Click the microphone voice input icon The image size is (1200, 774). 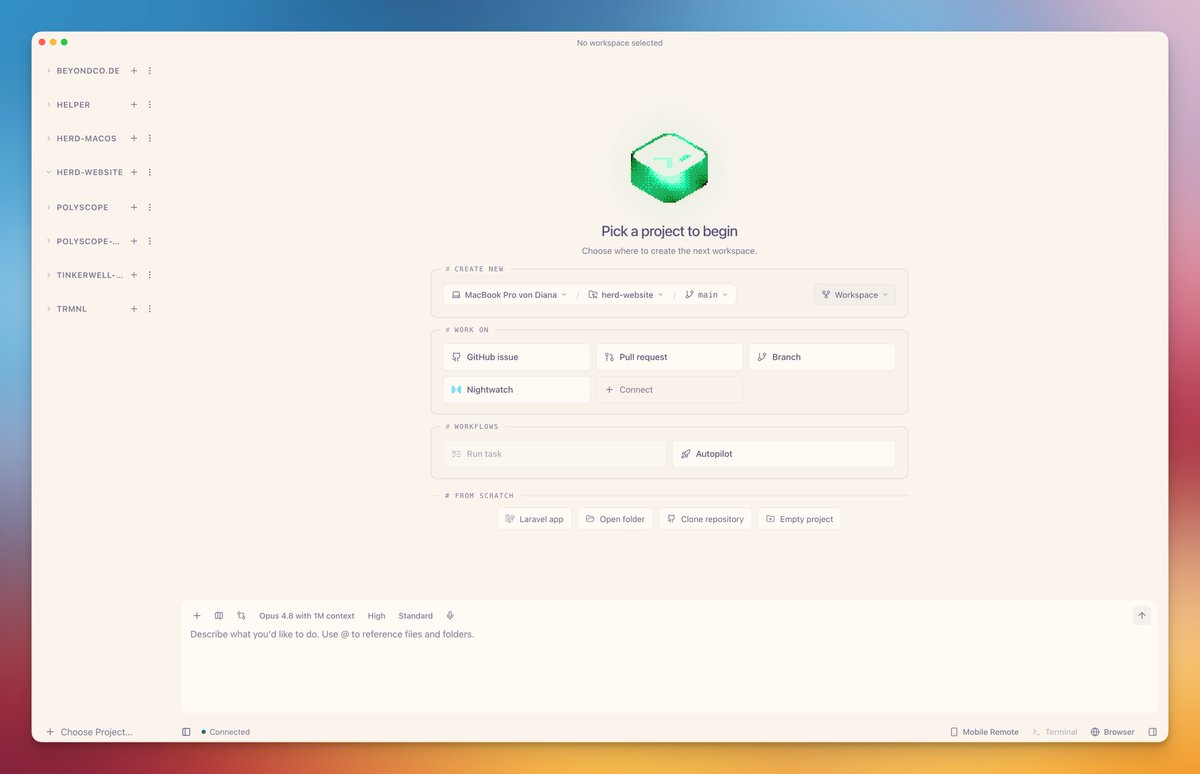[x=450, y=616]
